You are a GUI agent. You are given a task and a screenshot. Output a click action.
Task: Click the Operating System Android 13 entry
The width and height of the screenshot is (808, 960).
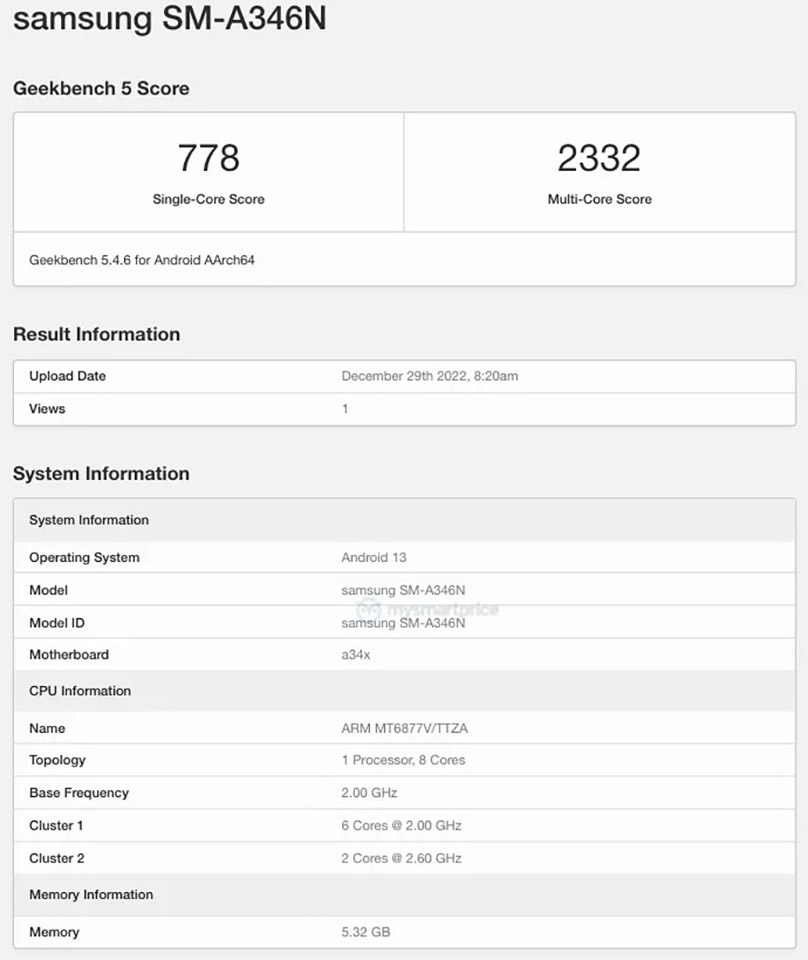(x=373, y=557)
